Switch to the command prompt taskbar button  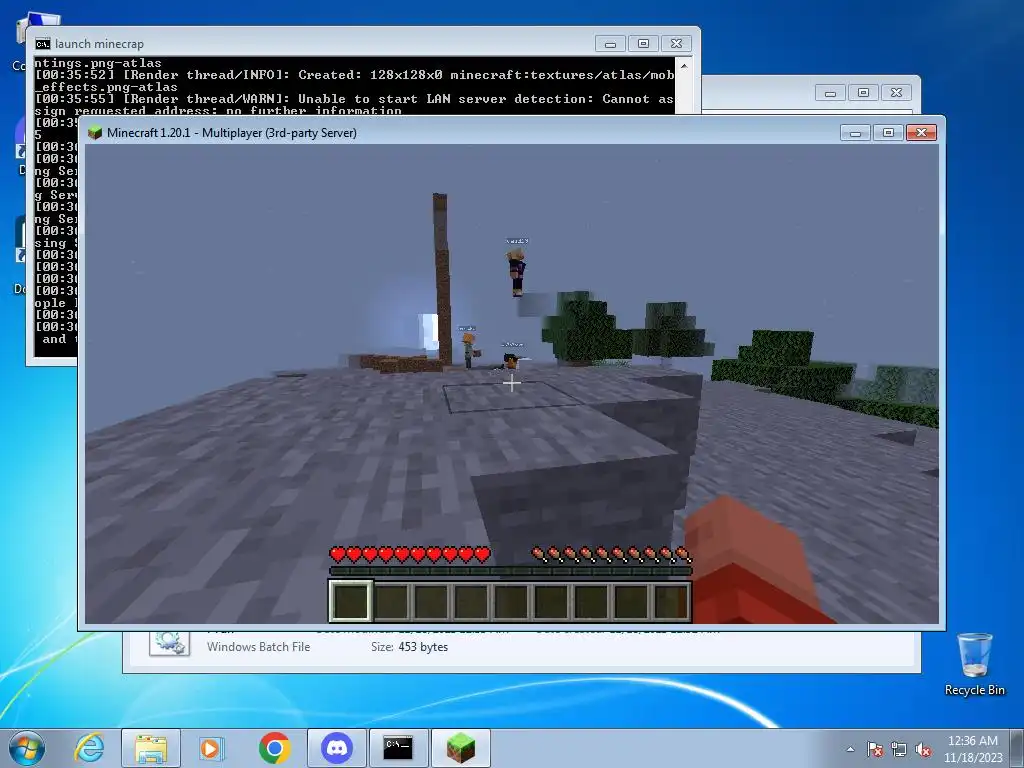pyautogui.click(x=398, y=748)
